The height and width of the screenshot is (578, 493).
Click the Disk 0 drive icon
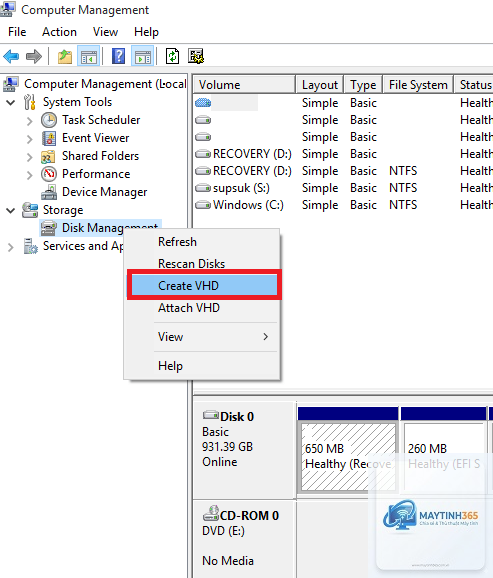[x=211, y=415]
